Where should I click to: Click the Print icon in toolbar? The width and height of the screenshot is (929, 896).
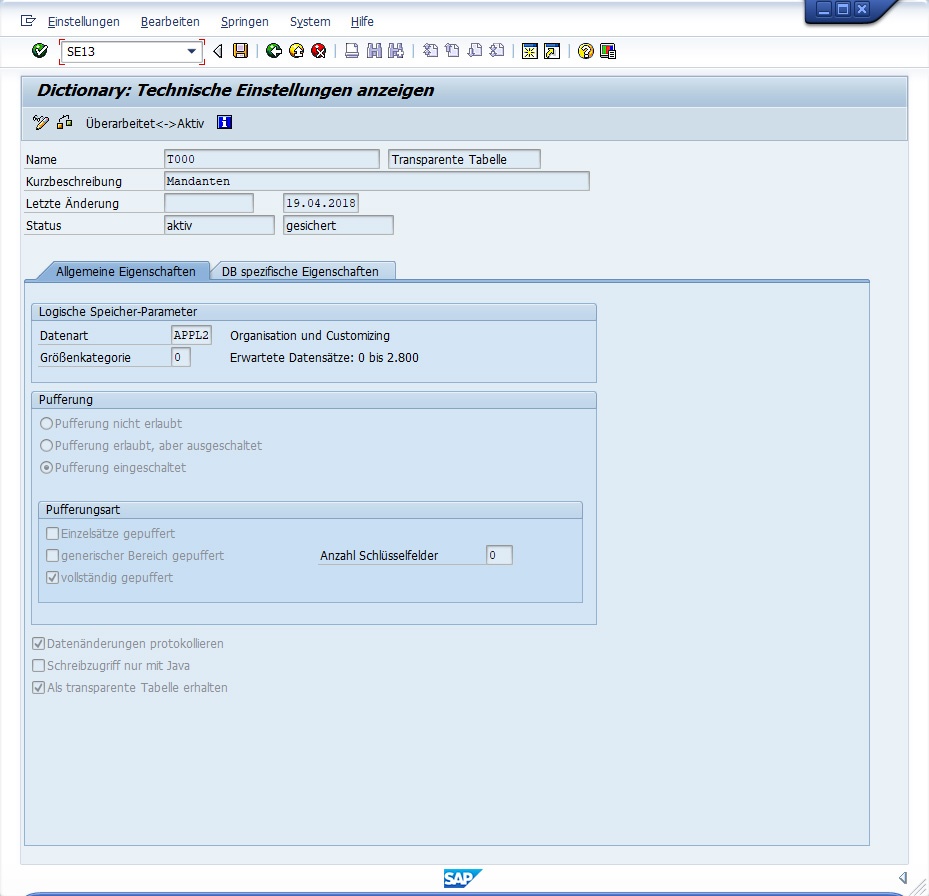point(352,51)
